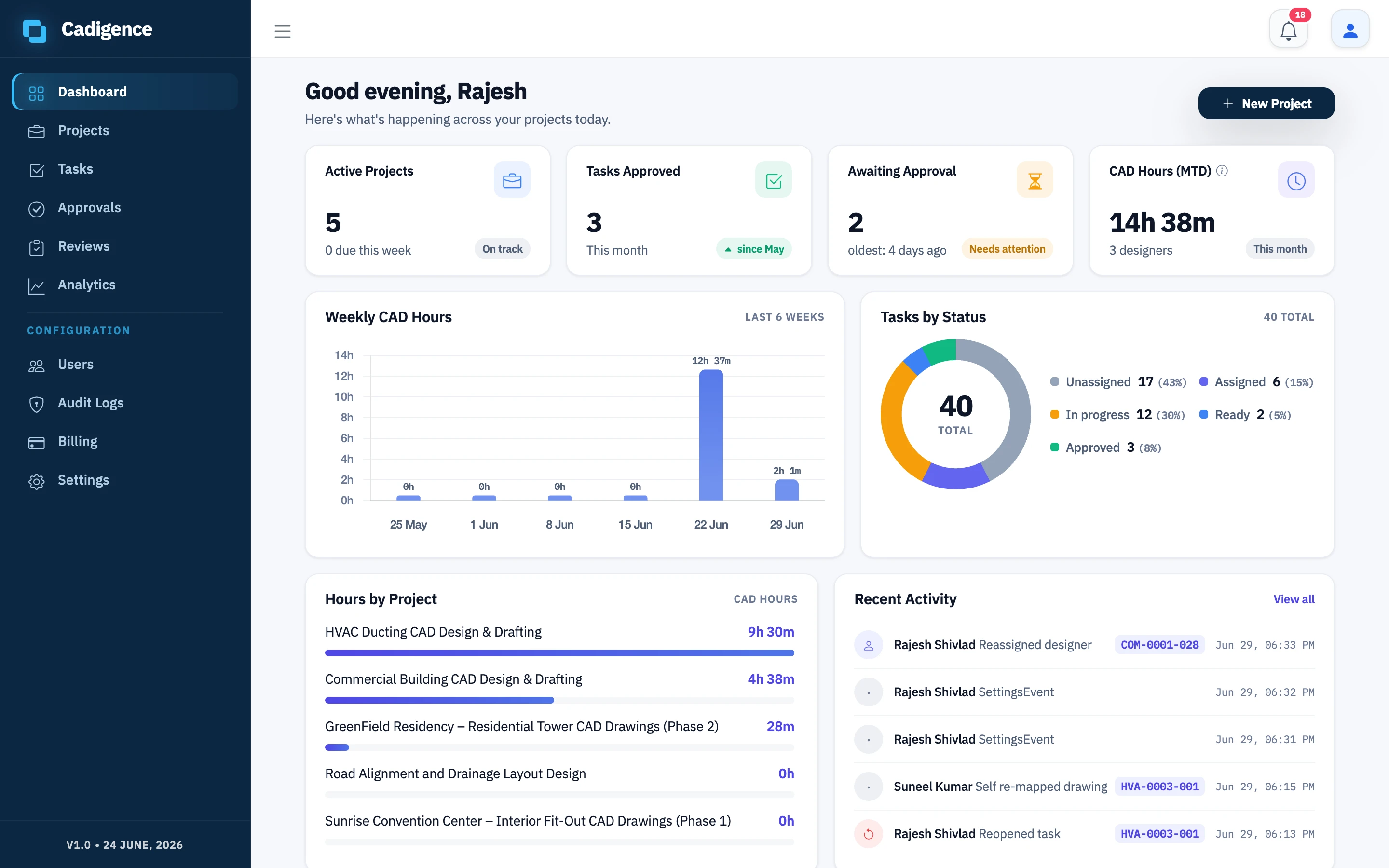Viewport: 1389px width, 868px height.
Task: Click GreenField Residency progress bar
Action: click(559, 747)
